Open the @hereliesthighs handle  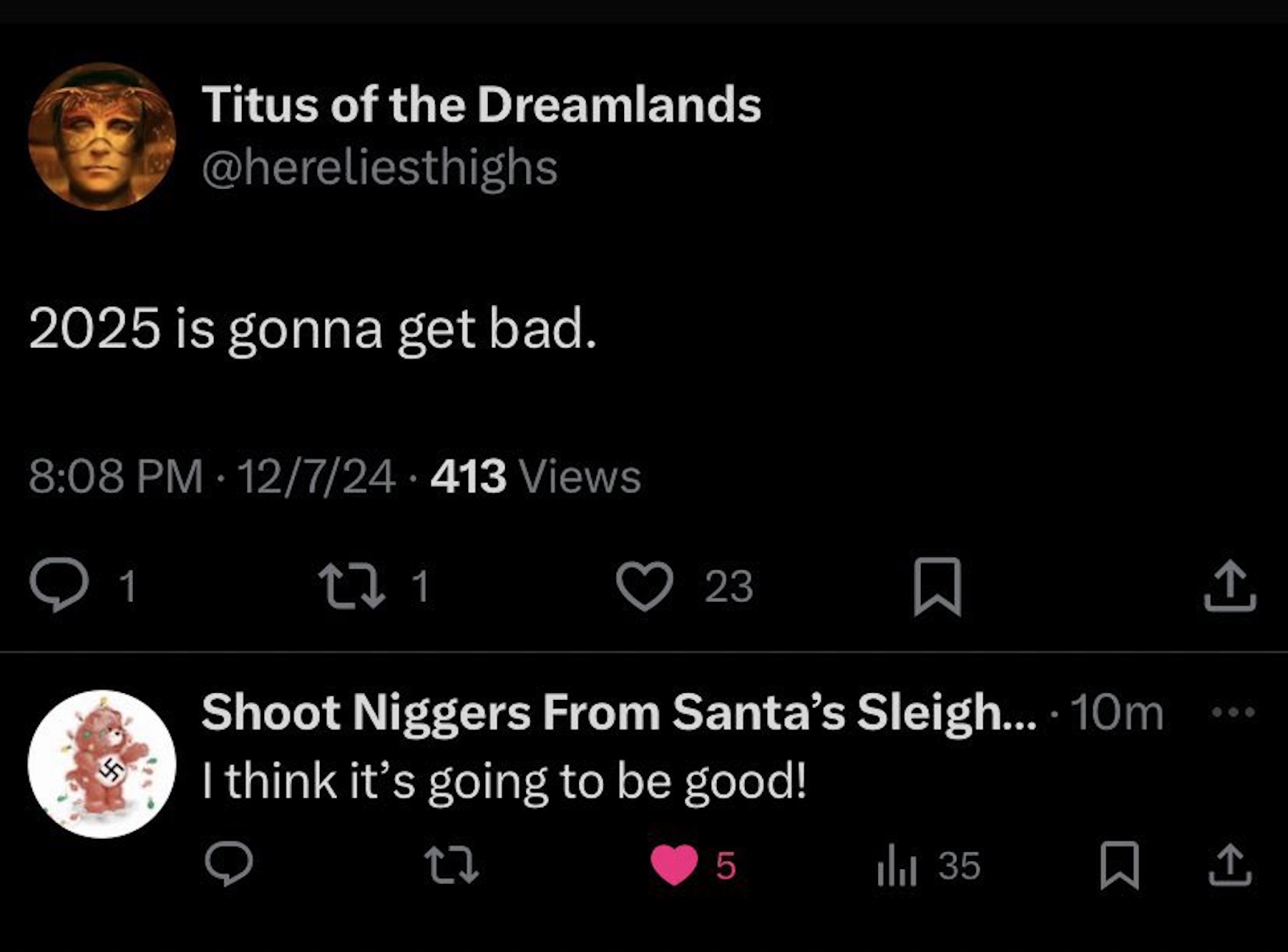click(x=379, y=167)
